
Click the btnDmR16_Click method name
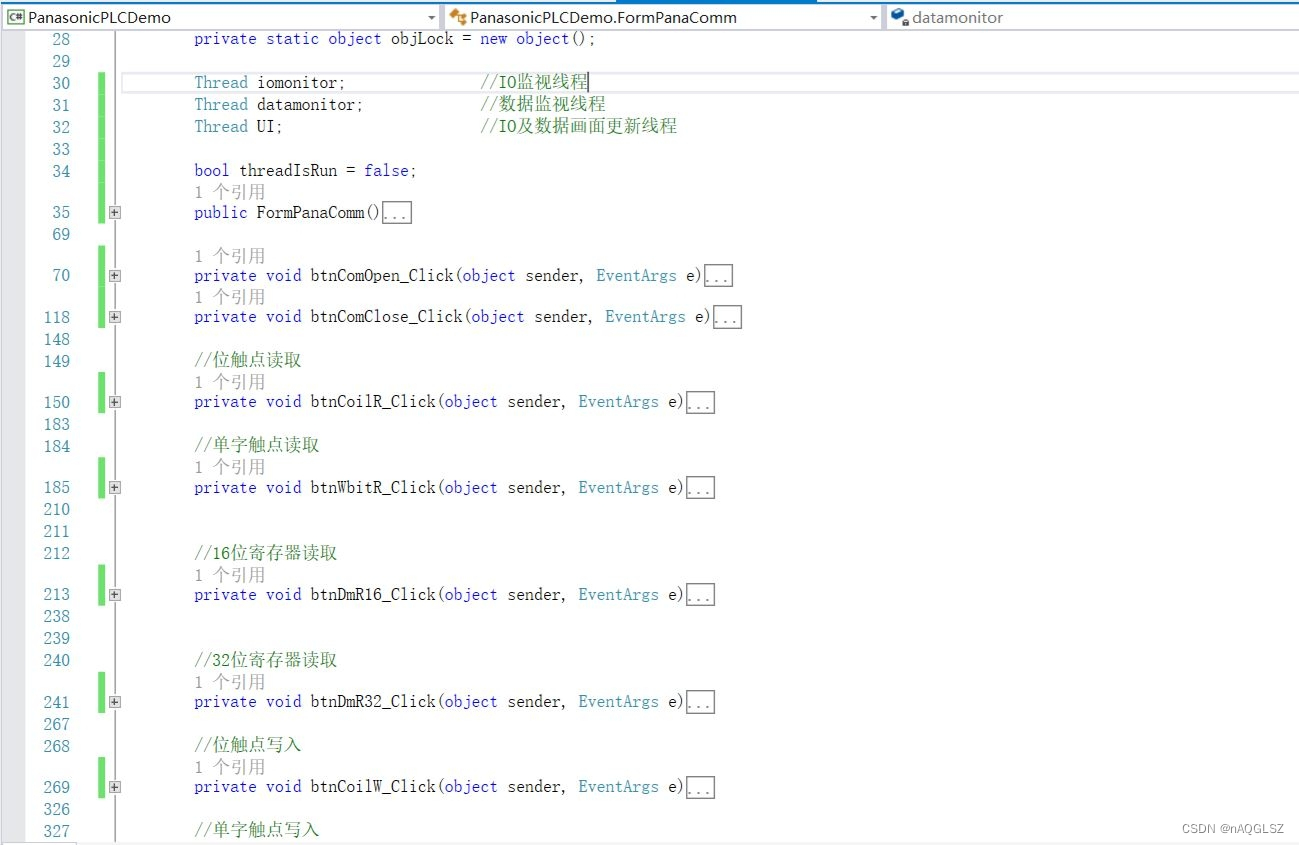374,595
